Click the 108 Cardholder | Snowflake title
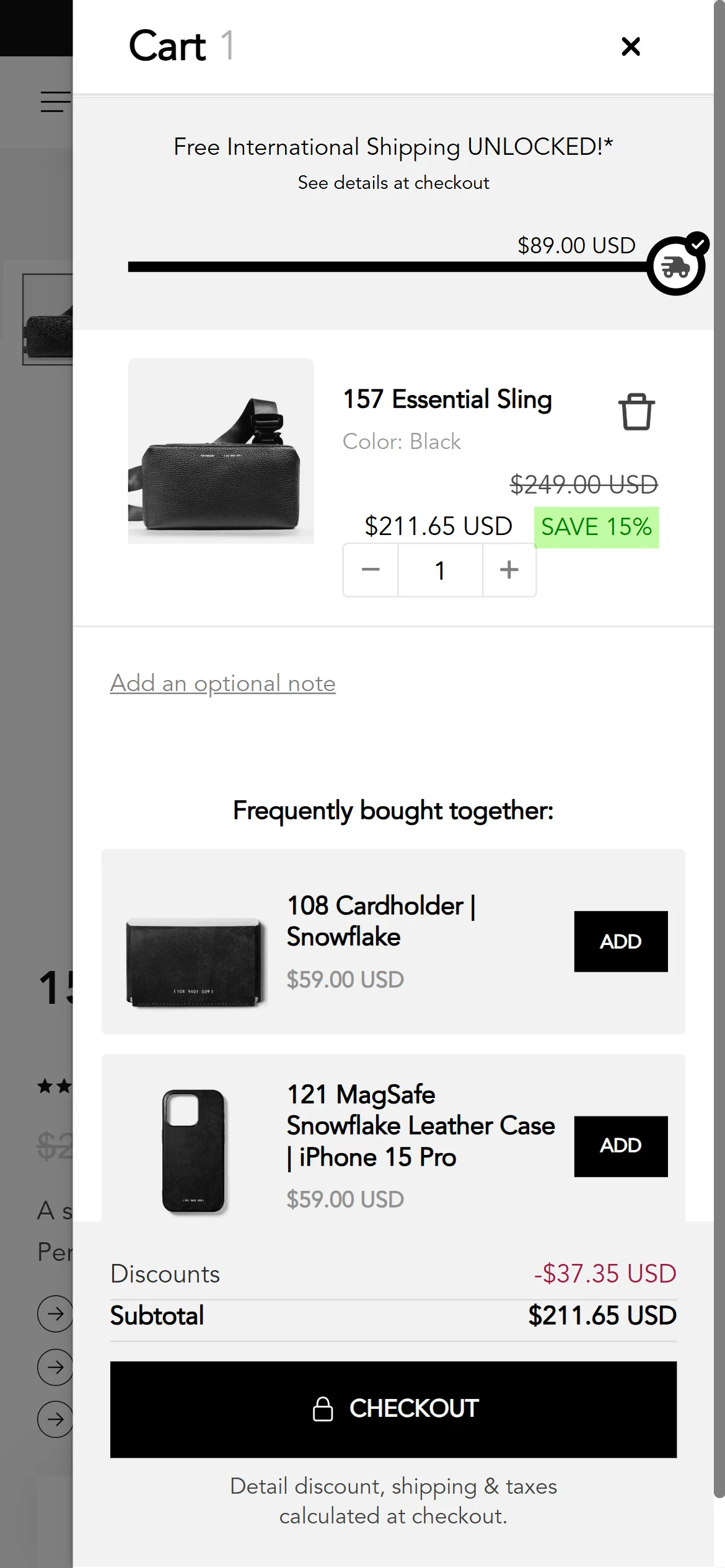 [380, 921]
